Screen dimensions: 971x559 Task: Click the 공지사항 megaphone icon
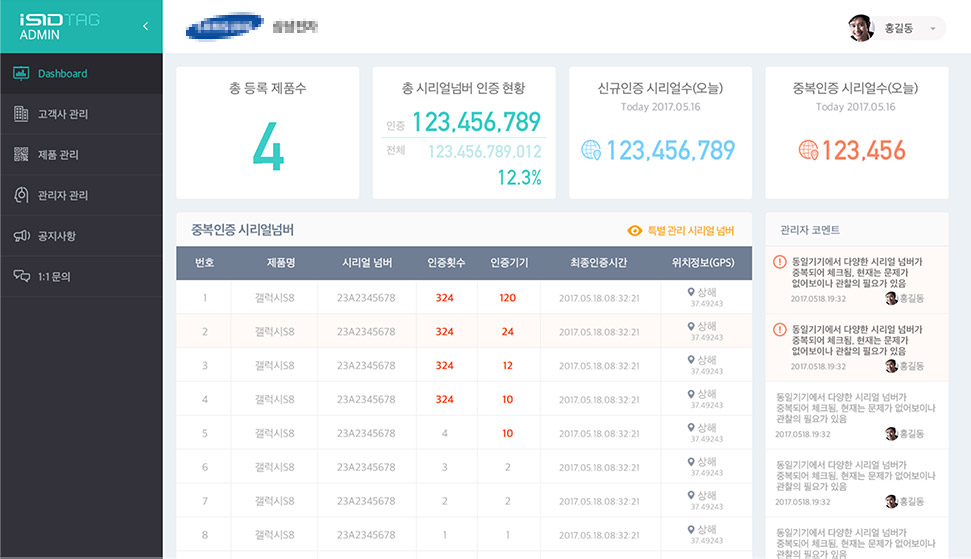click(x=20, y=236)
